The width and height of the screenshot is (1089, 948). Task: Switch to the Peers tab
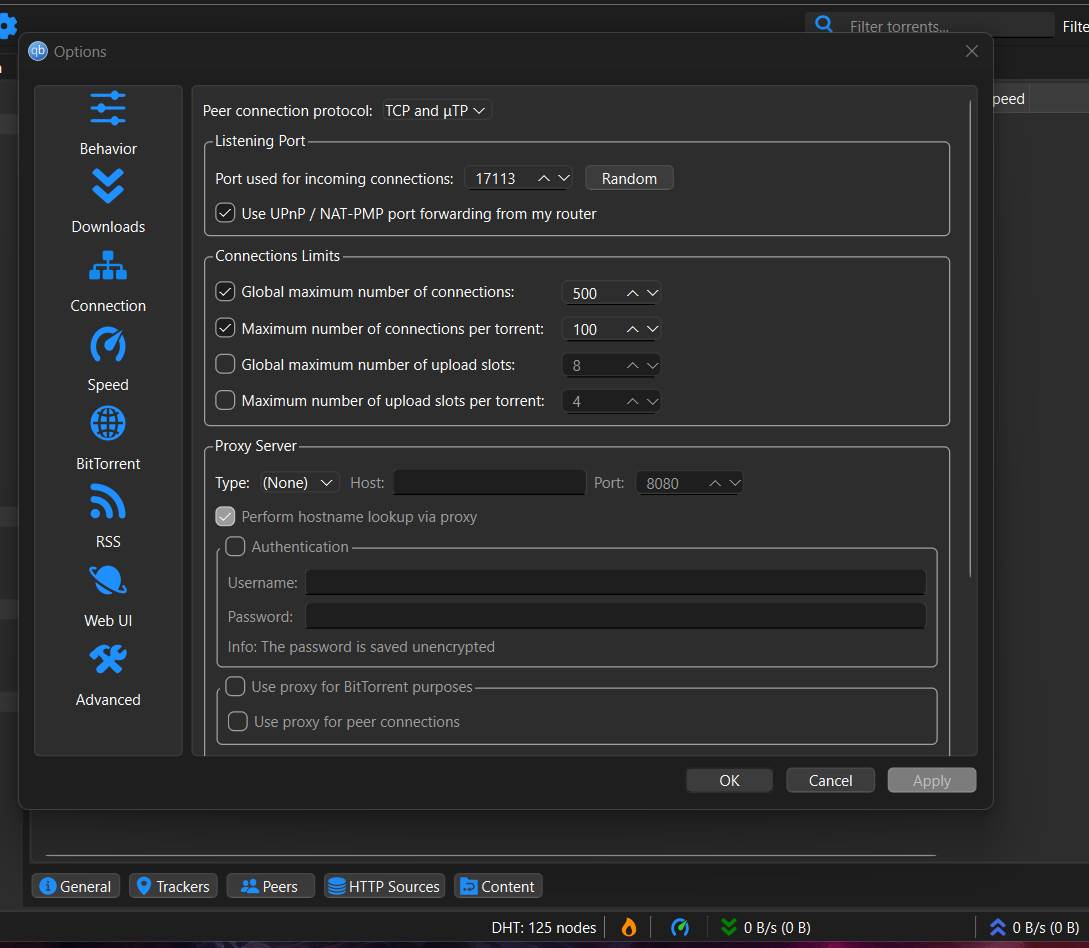click(x=270, y=886)
